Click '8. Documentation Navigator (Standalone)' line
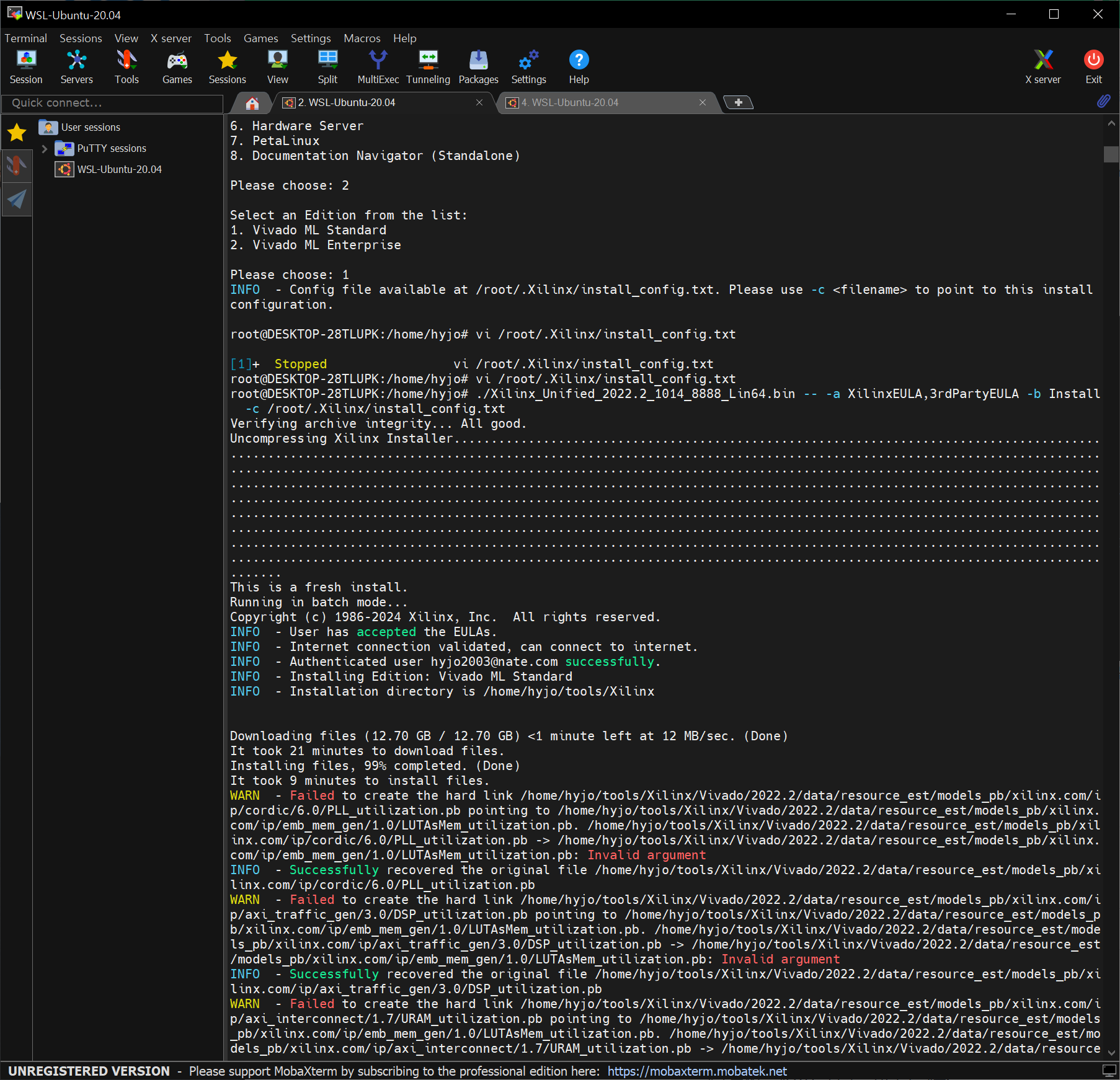1120x1080 pixels. (x=375, y=156)
